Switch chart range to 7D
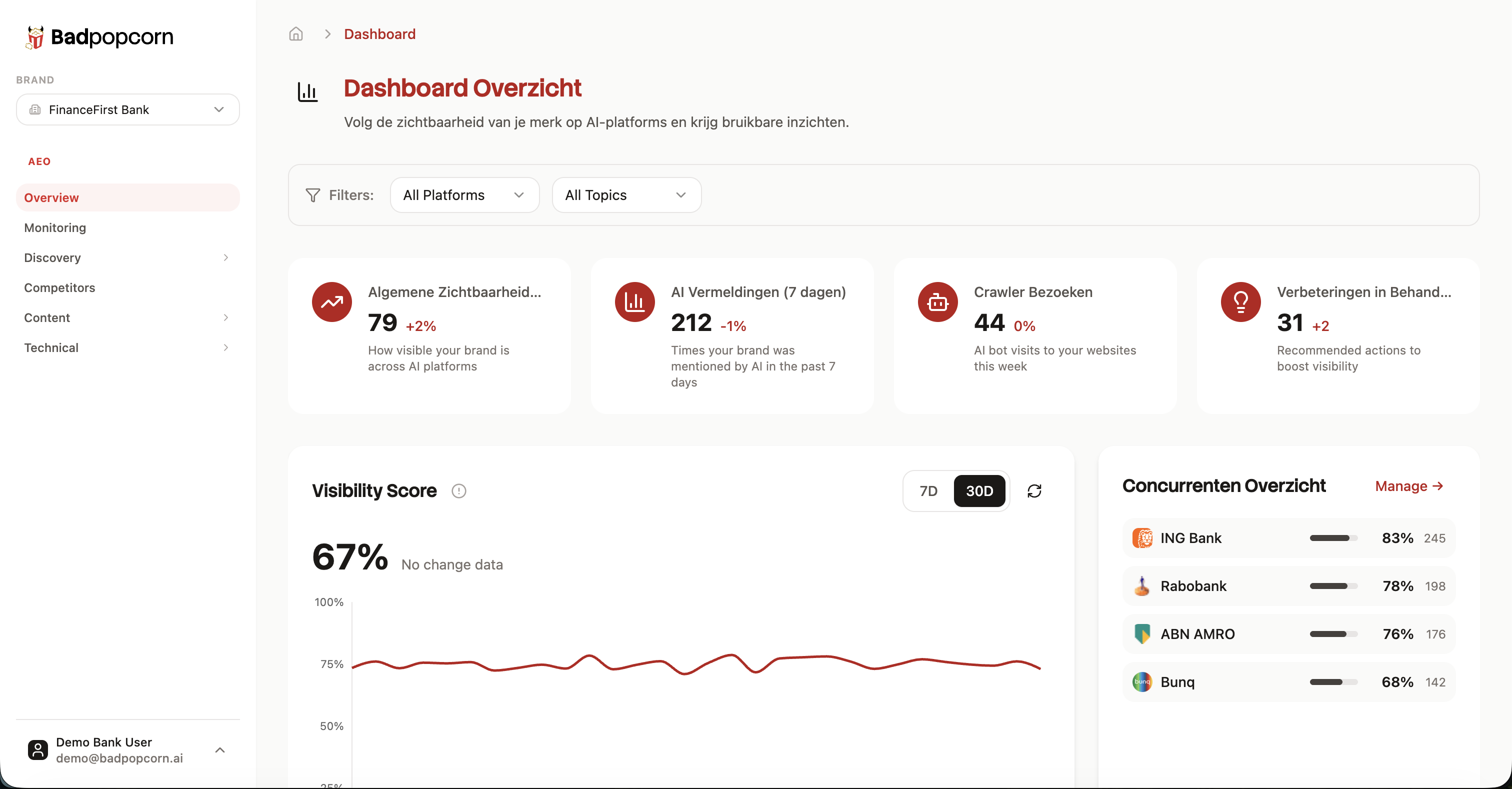 pyautogui.click(x=928, y=491)
